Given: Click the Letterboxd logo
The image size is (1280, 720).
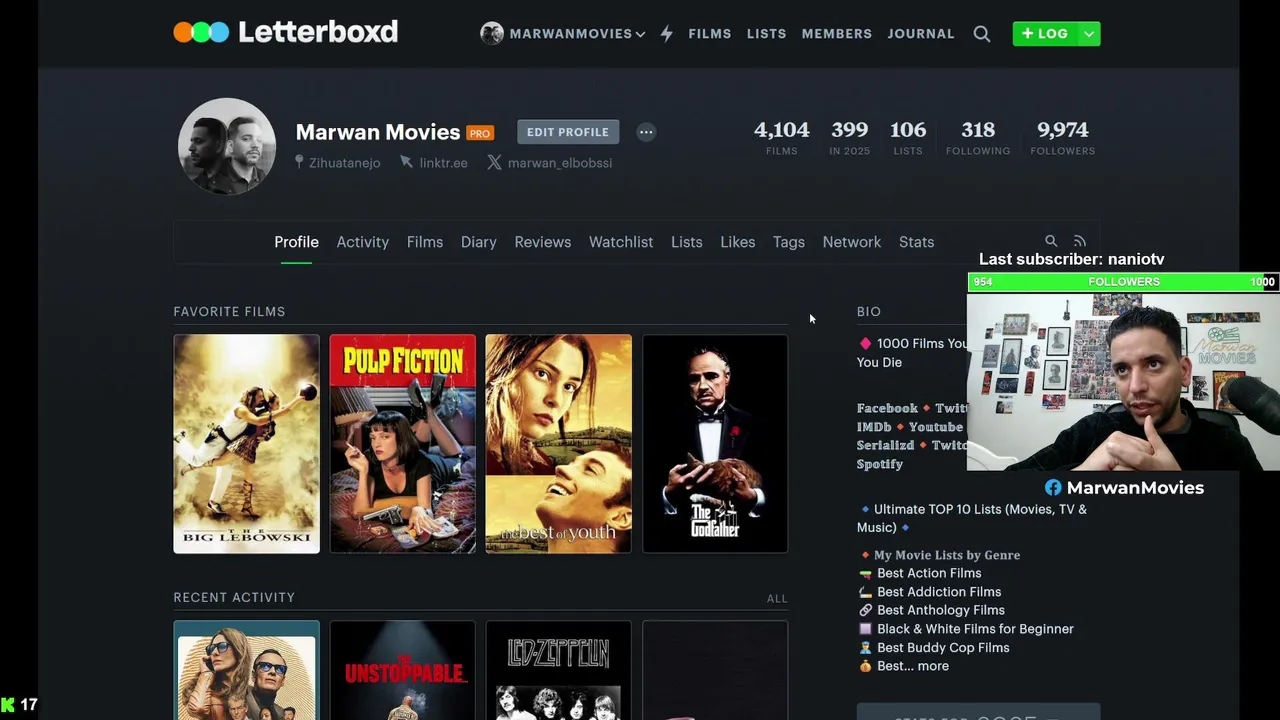Looking at the screenshot, I should [x=286, y=32].
